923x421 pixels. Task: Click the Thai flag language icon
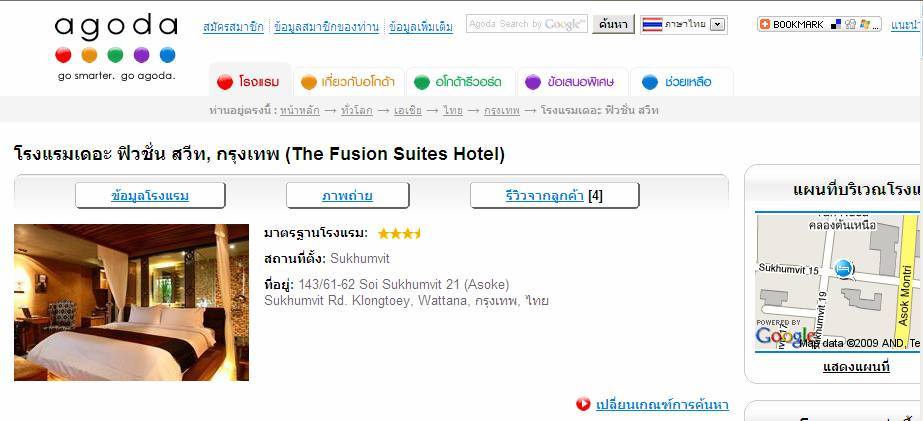point(652,25)
